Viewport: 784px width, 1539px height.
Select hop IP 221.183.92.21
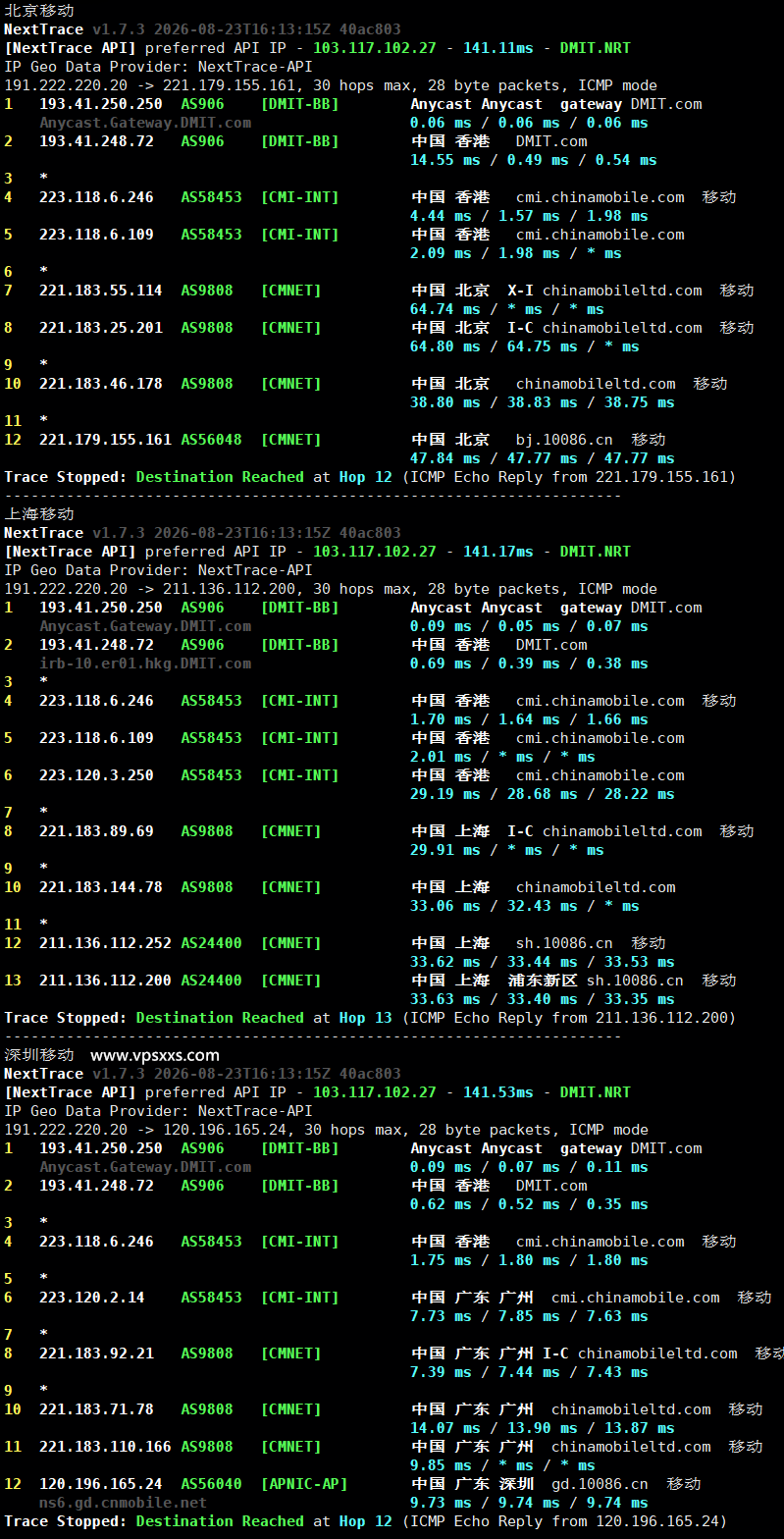(96, 1353)
